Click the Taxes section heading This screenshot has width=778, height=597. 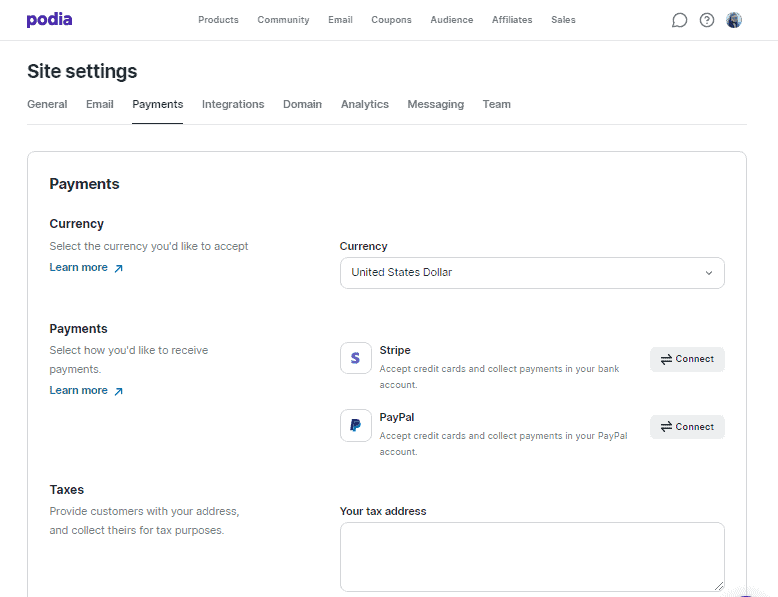point(66,490)
